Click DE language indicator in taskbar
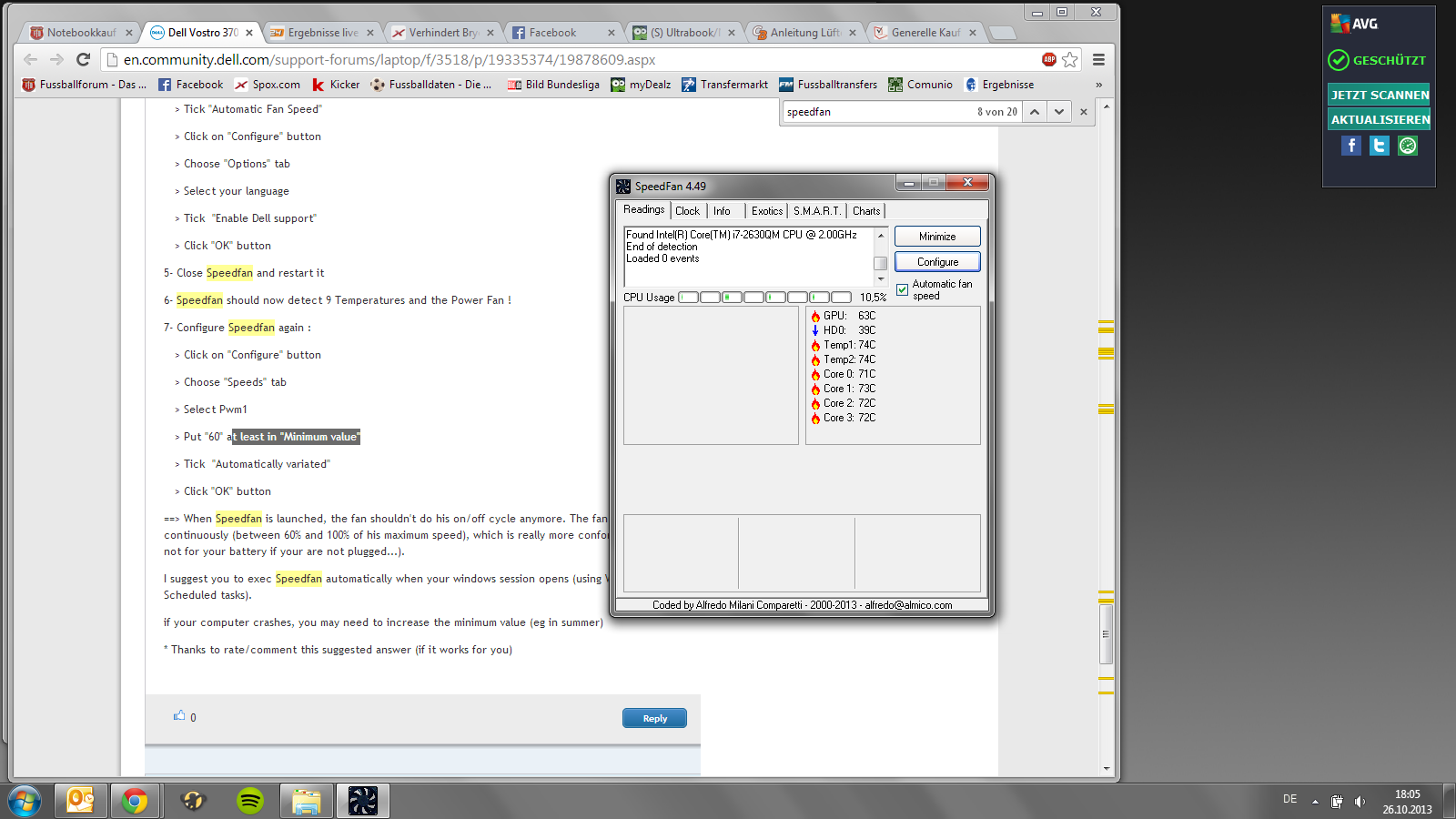This screenshot has height=819, width=1456. [x=1289, y=799]
